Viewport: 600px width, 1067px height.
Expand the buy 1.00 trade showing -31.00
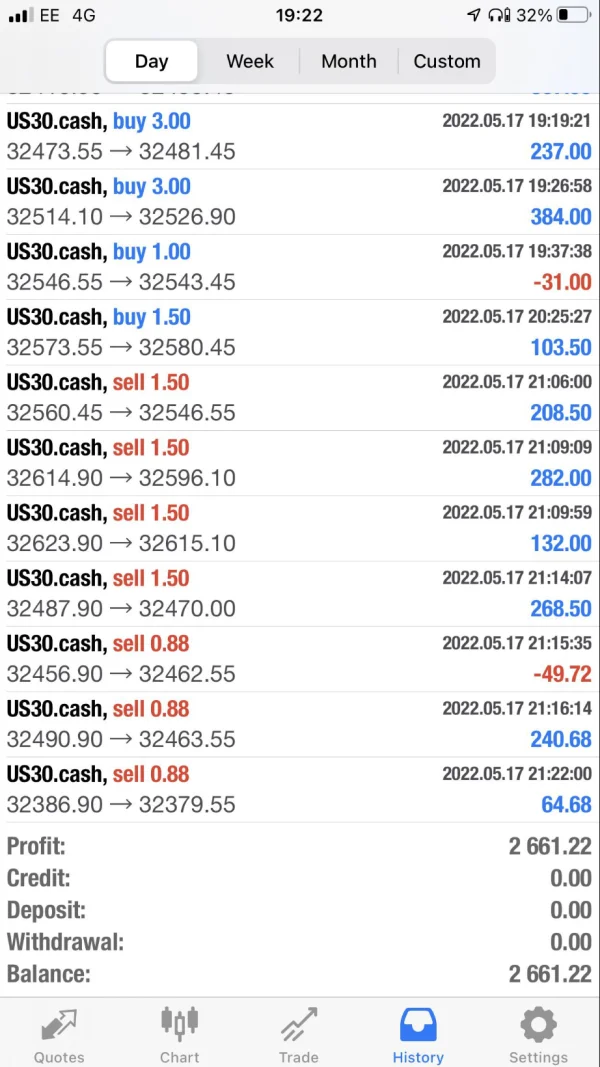pos(299,267)
